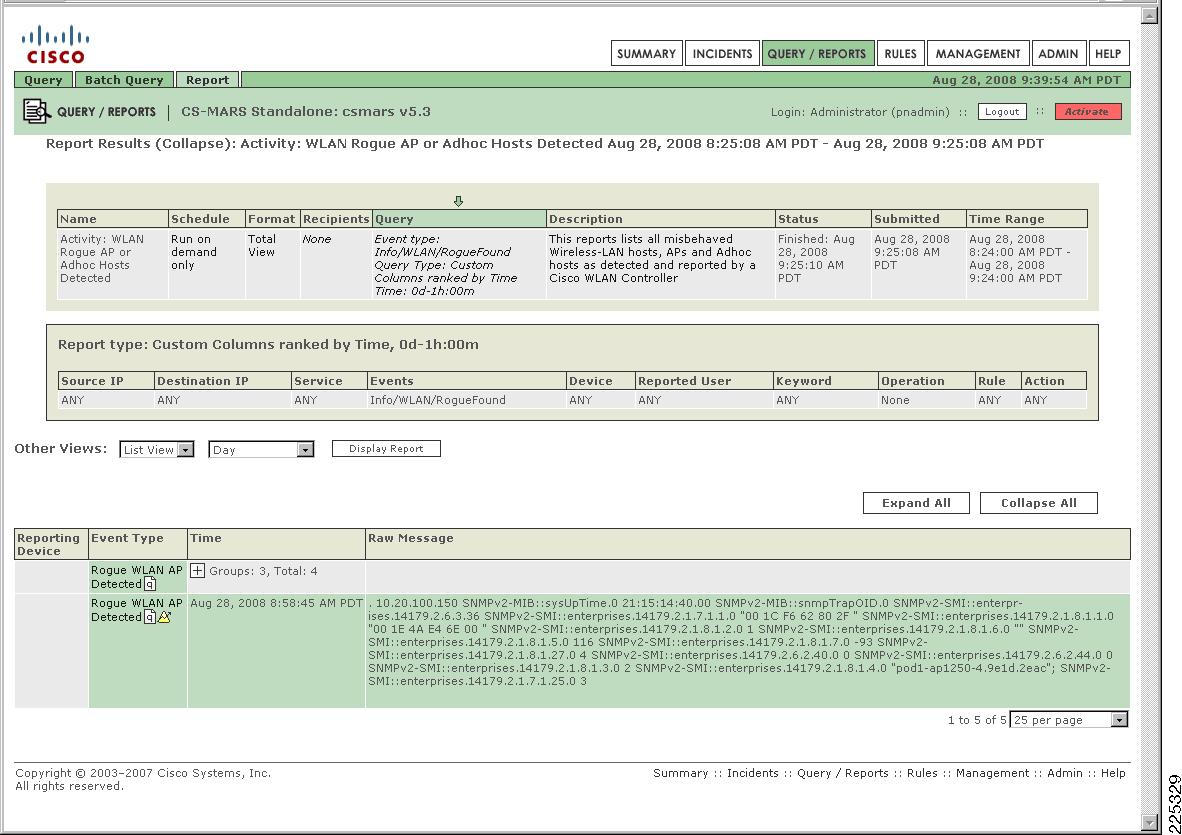Viewport: 1182px width, 835px height.
Task: Click the Reported User column header
Action: 704,381
